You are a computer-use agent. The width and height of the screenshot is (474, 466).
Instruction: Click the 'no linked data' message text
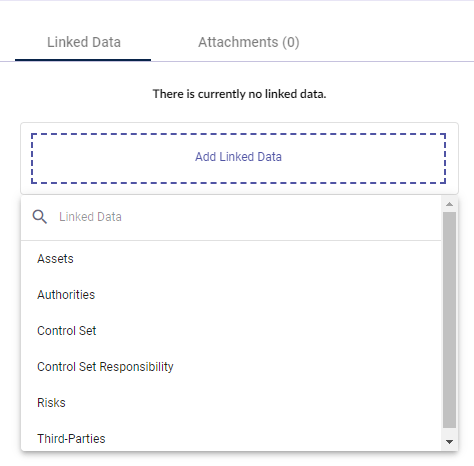[239, 94]
